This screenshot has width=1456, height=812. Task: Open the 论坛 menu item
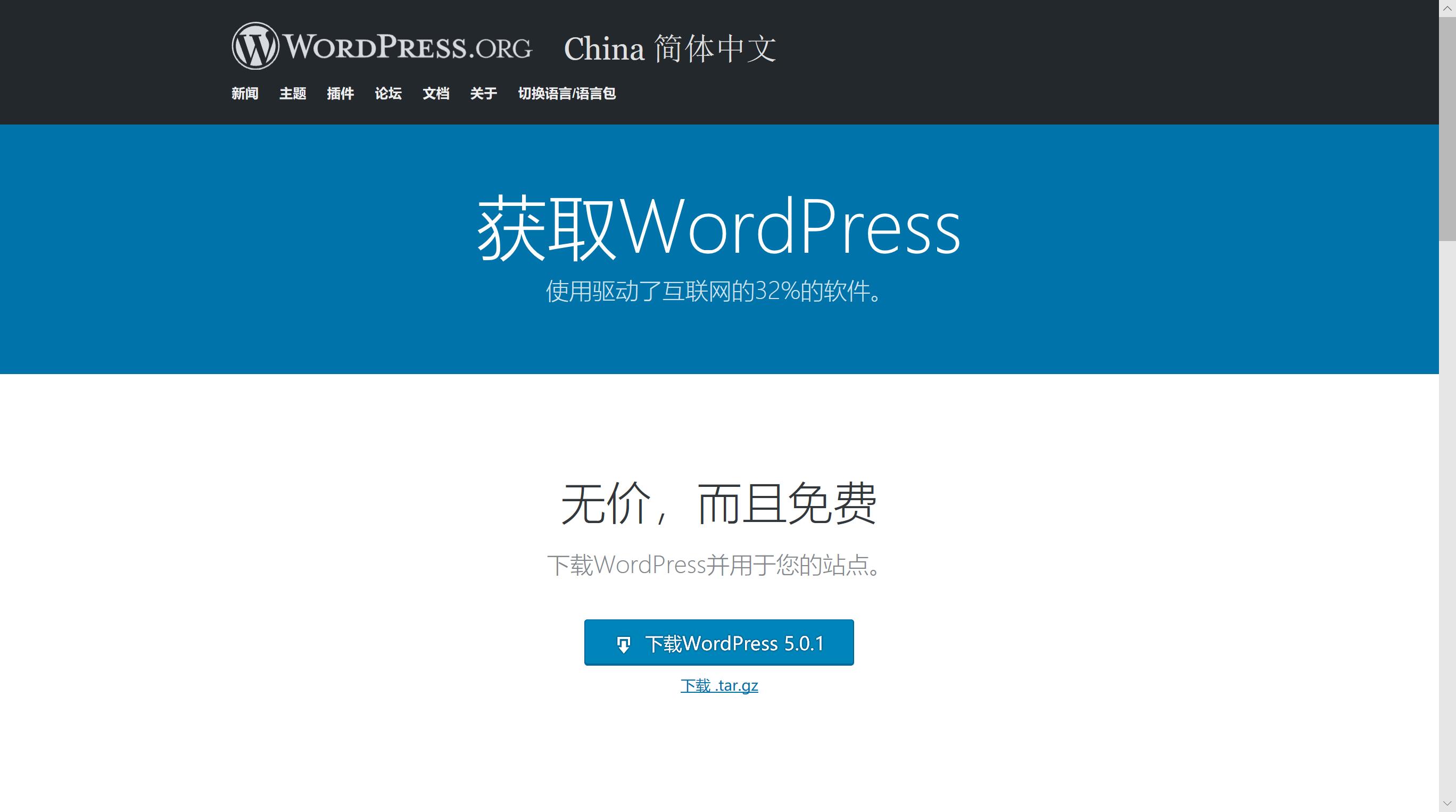pyautogui.click(x=388, y=93)
